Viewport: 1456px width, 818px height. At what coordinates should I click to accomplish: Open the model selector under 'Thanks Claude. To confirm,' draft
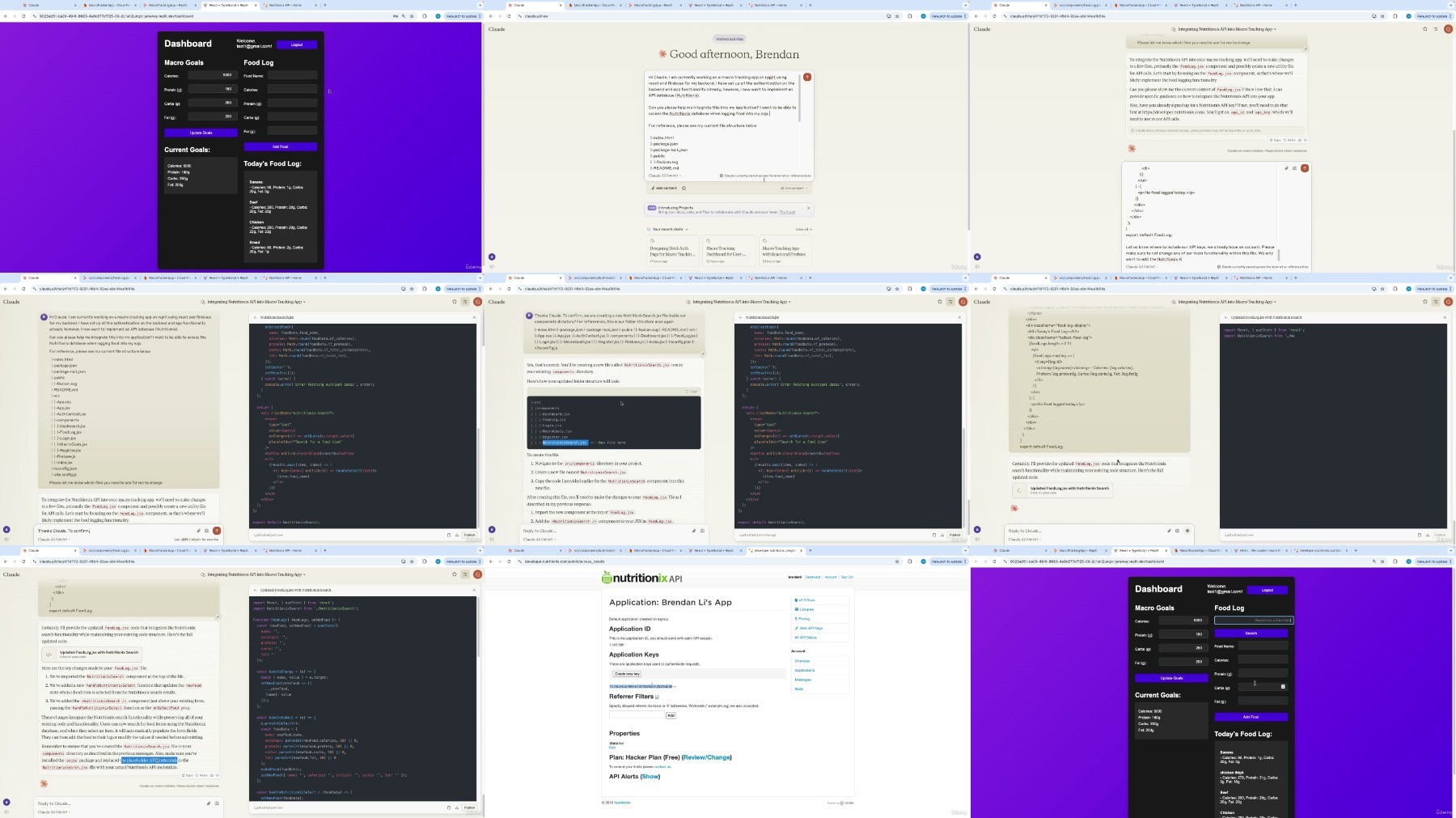tap(53, 540)
